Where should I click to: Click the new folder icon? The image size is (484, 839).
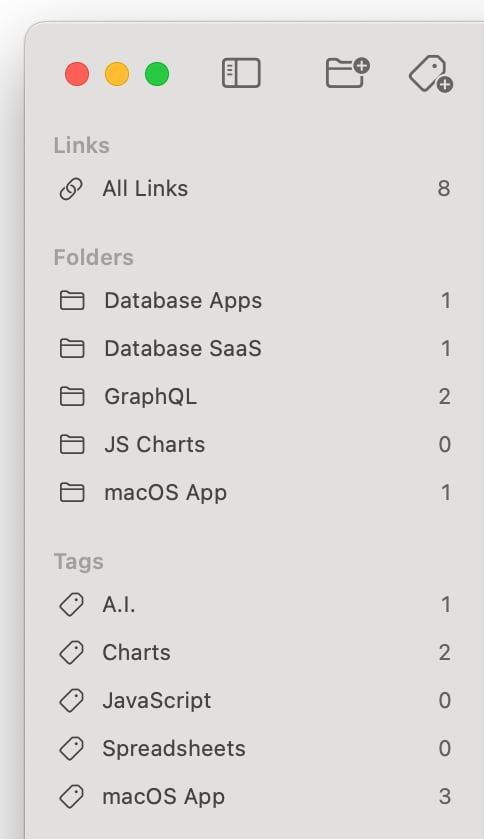point(348,73)
